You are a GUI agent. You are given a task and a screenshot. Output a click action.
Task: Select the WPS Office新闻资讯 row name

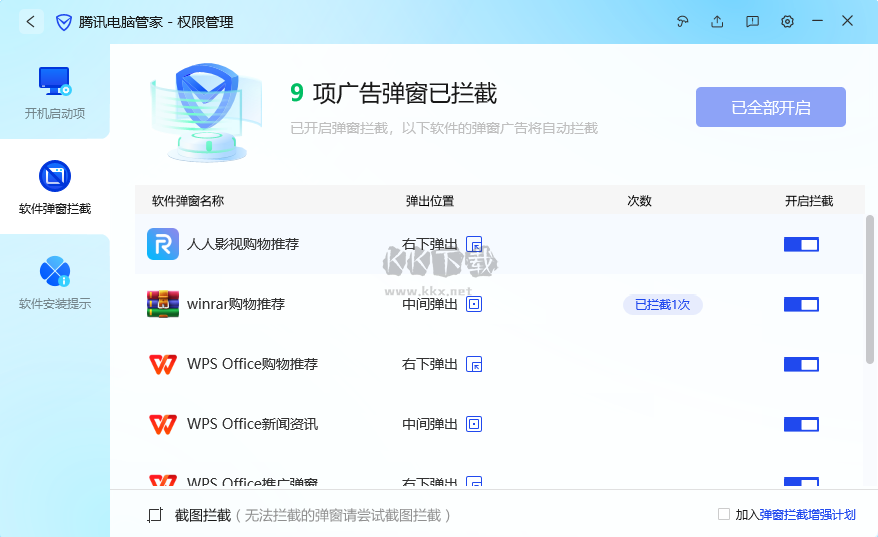253,424
